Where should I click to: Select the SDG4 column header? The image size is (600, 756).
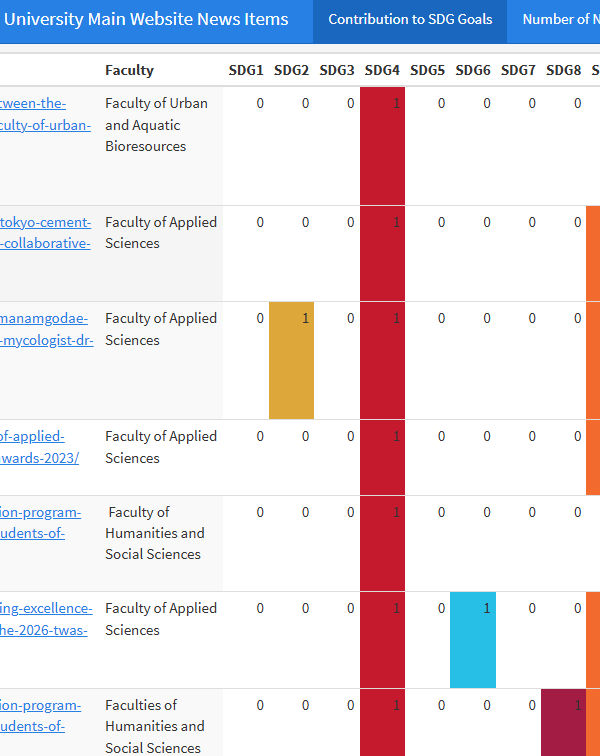[x=382, y=70]
